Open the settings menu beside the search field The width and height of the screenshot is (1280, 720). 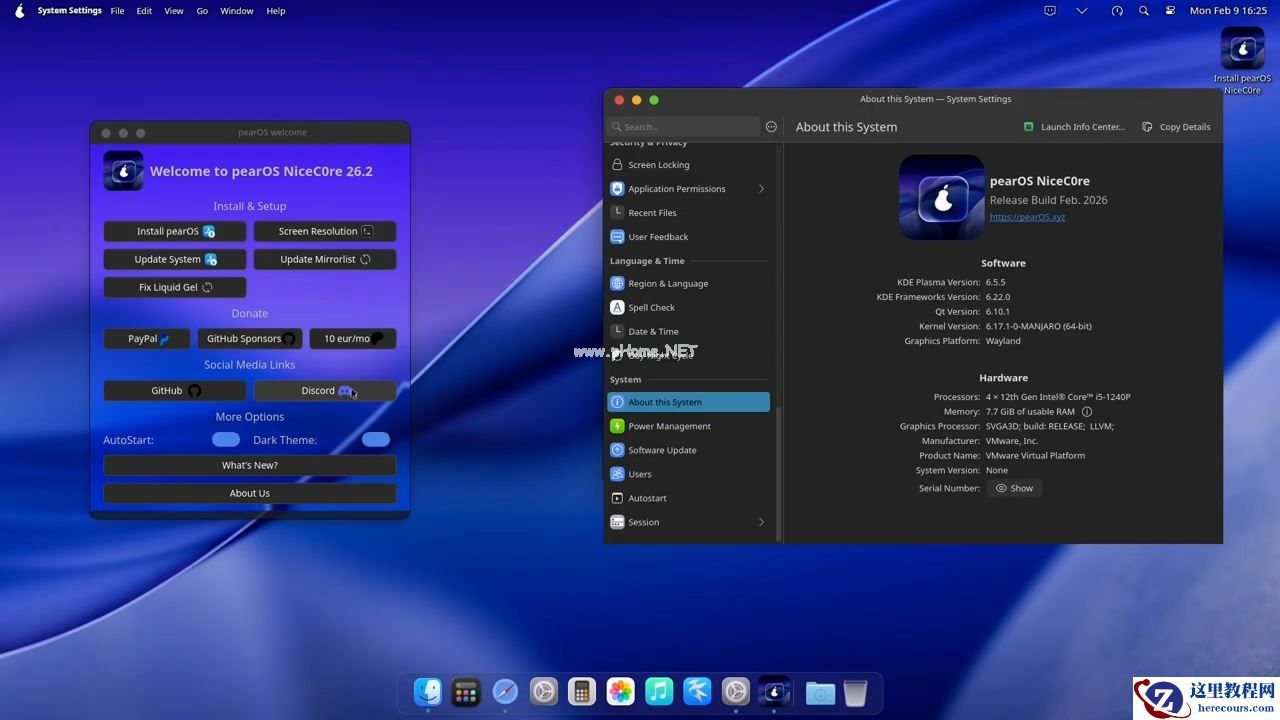tap(771, 127)
